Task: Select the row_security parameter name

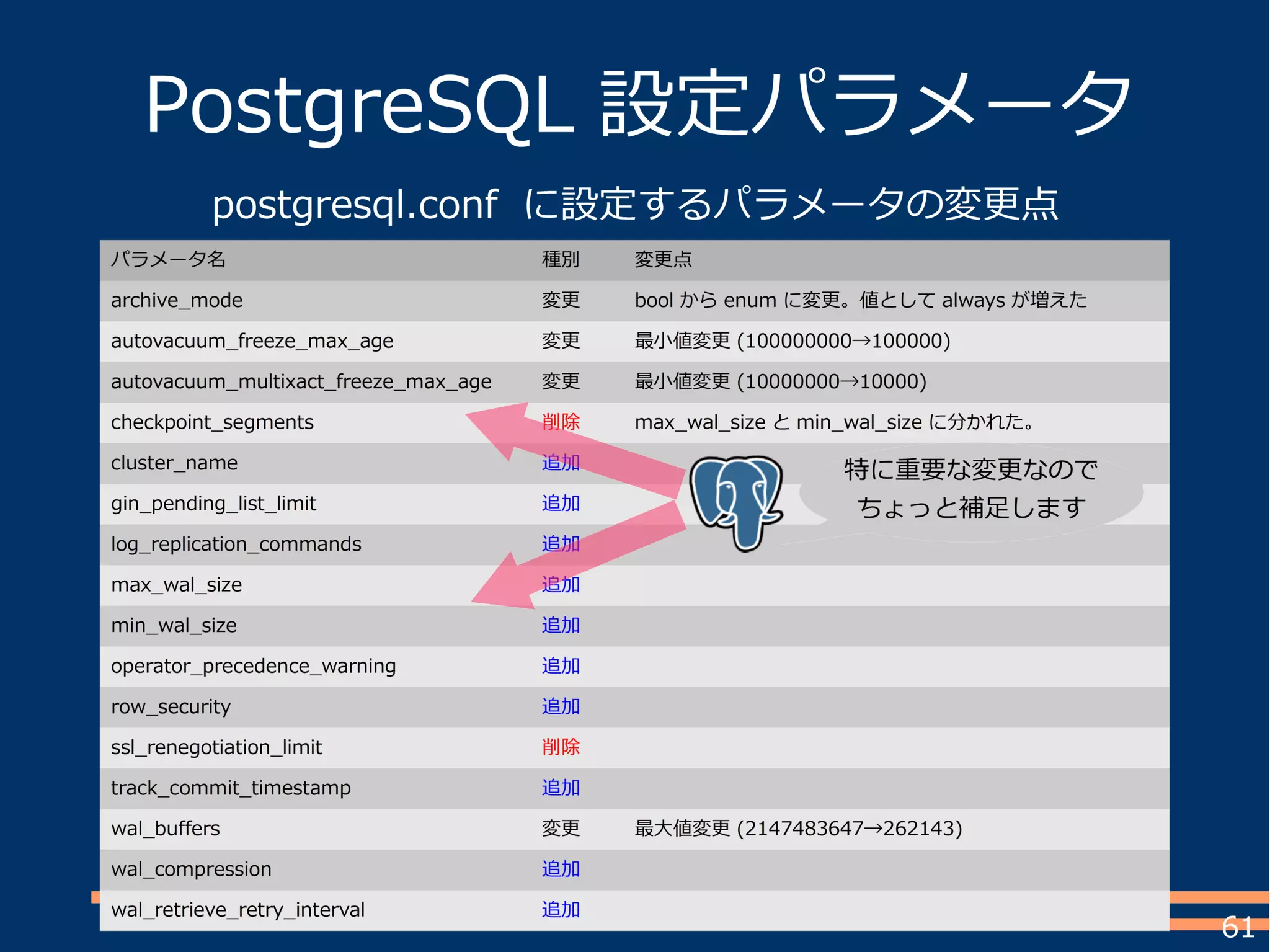Action: click(x=171, y=707)
